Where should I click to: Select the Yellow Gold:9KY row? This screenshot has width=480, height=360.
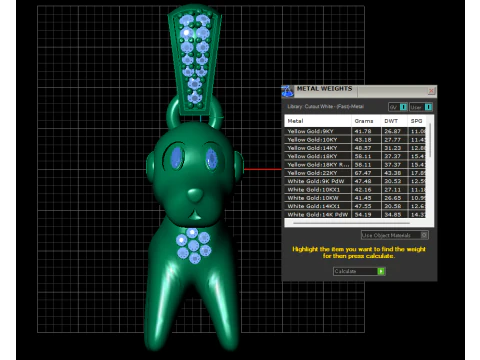coord(355,131)
